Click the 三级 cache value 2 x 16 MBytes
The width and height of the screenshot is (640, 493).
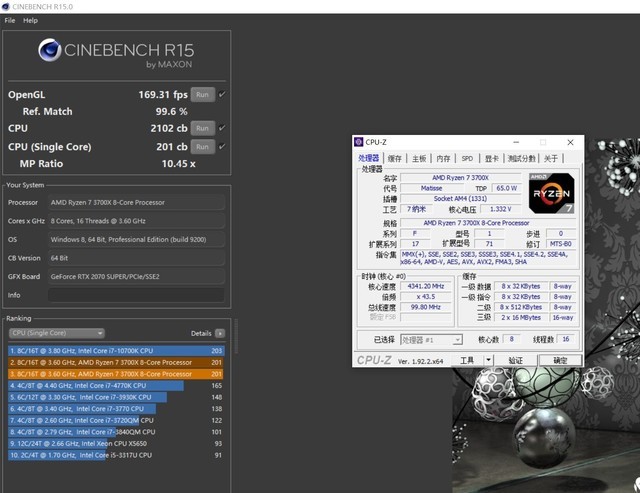(x=521, y=318)
